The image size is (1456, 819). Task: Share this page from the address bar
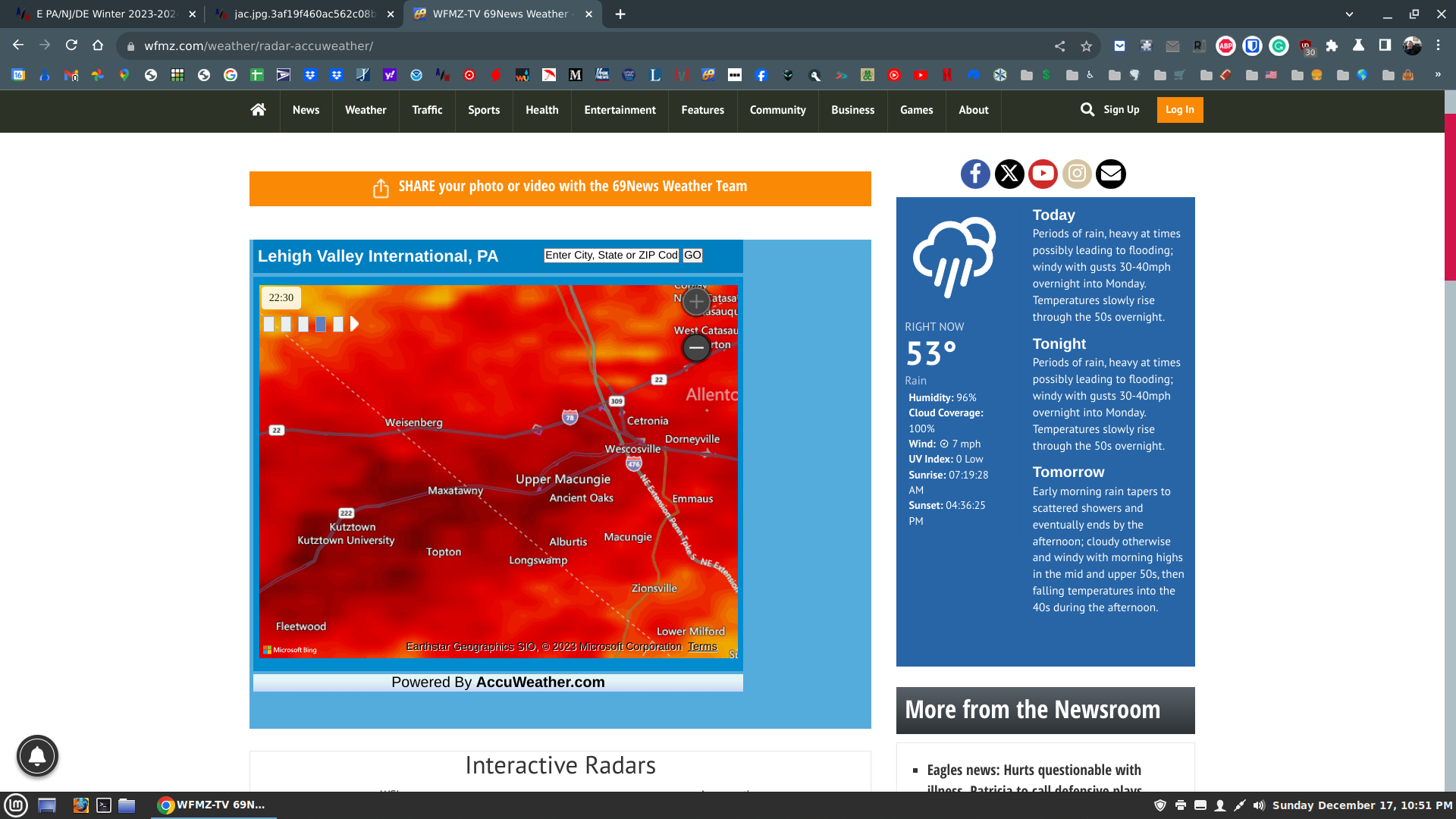1059,46
